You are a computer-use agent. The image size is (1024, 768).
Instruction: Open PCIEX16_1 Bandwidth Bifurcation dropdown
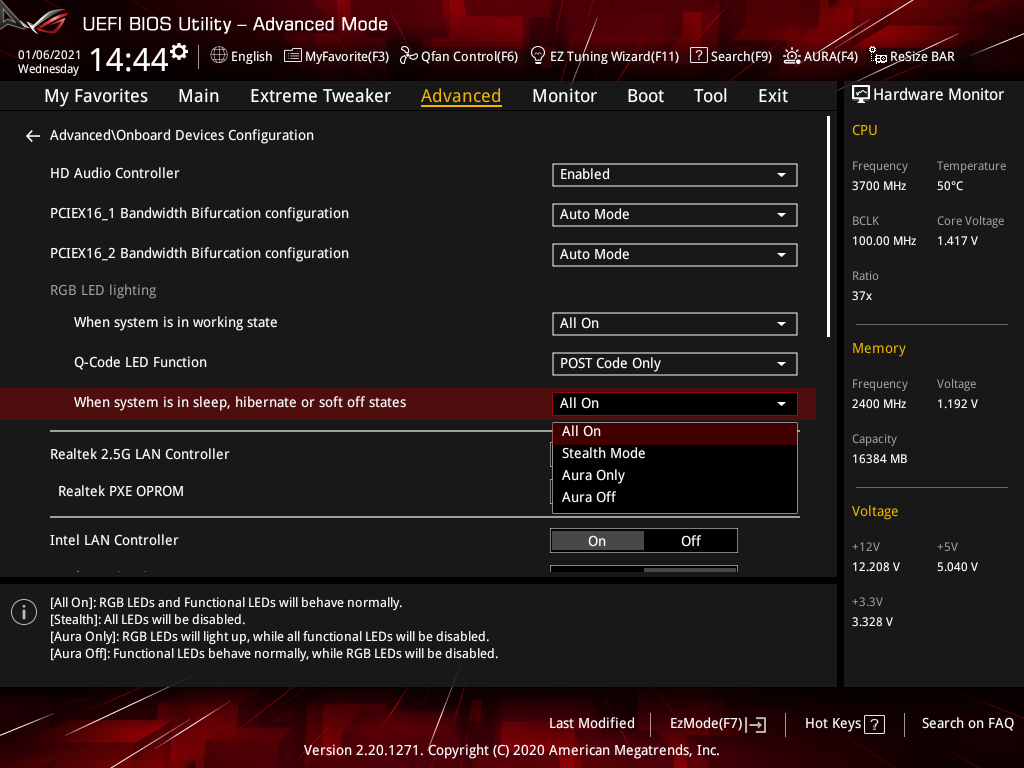click(675, 214)
